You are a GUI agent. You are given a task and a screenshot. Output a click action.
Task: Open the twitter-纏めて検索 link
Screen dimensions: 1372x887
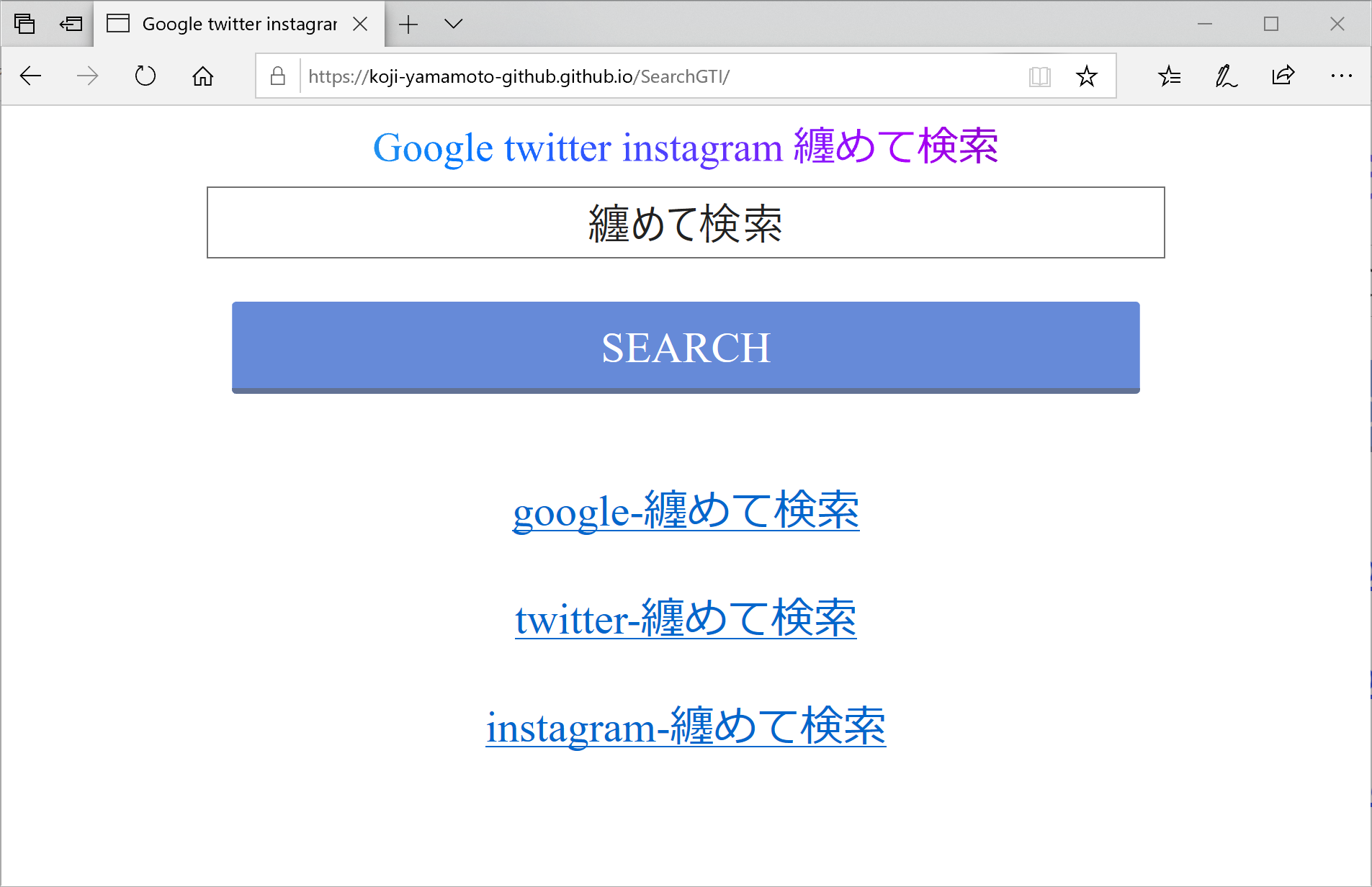pyautogui.click(x=686, y=618)
